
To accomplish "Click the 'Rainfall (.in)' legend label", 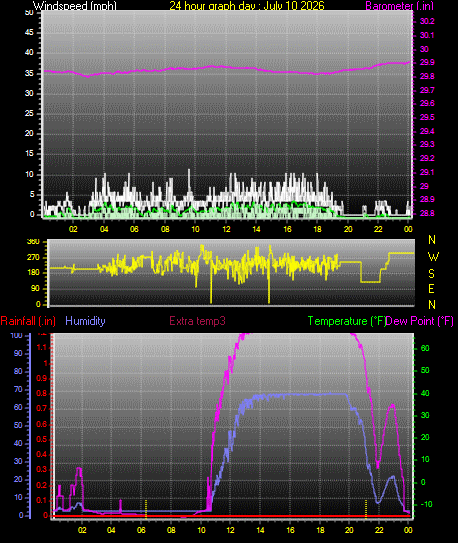I will [28, 321].
